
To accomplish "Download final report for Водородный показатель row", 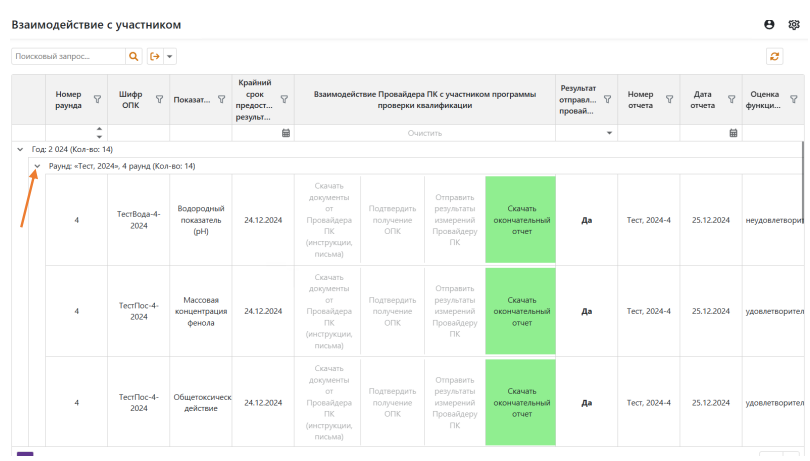I will (x=521, y=220).
